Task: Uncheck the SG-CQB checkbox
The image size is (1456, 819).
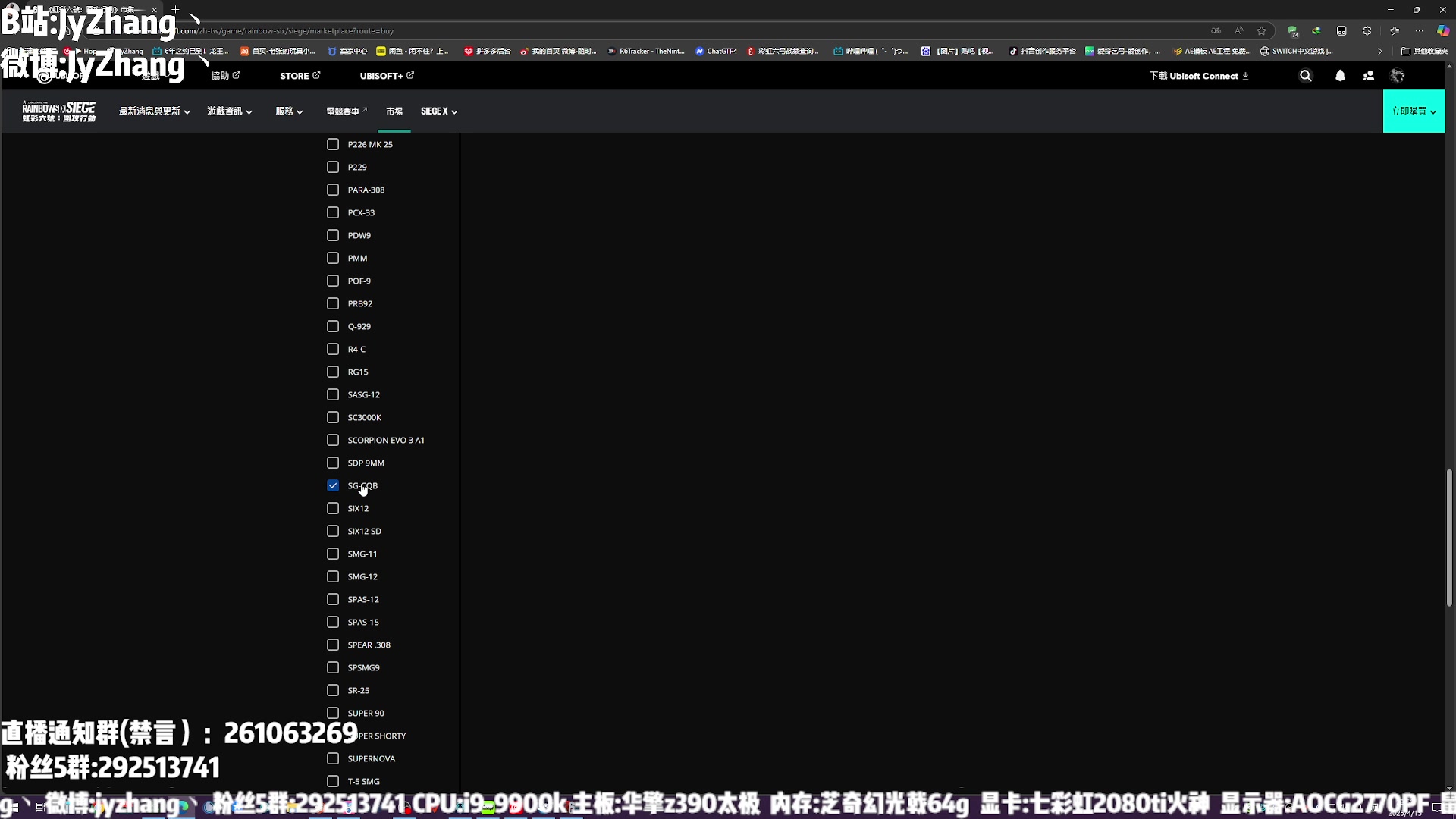Action: tap(332, 485)
